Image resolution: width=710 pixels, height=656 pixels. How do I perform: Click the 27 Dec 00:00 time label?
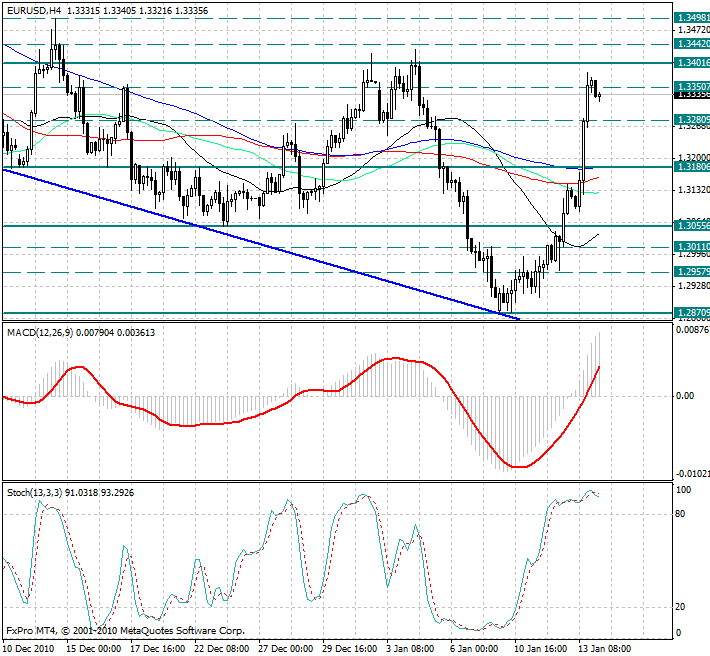tap(286, 649)
